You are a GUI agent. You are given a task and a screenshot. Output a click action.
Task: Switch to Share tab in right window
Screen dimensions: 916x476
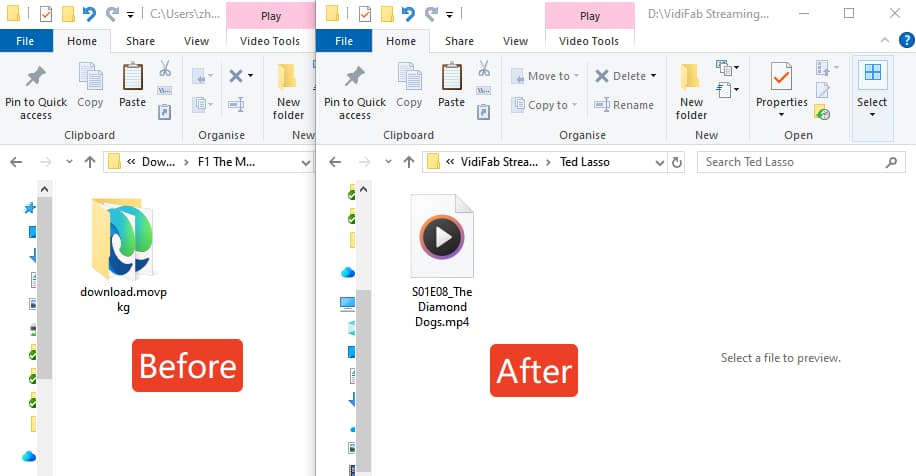[459, 41]
